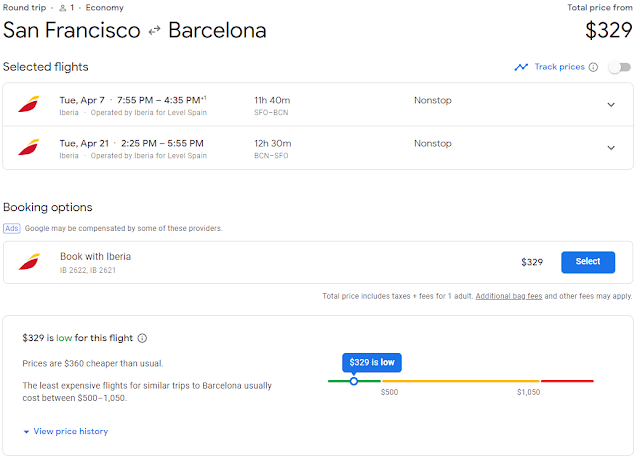
Task: Click the red high-price segment of the bar
Action: click(567, 381)
